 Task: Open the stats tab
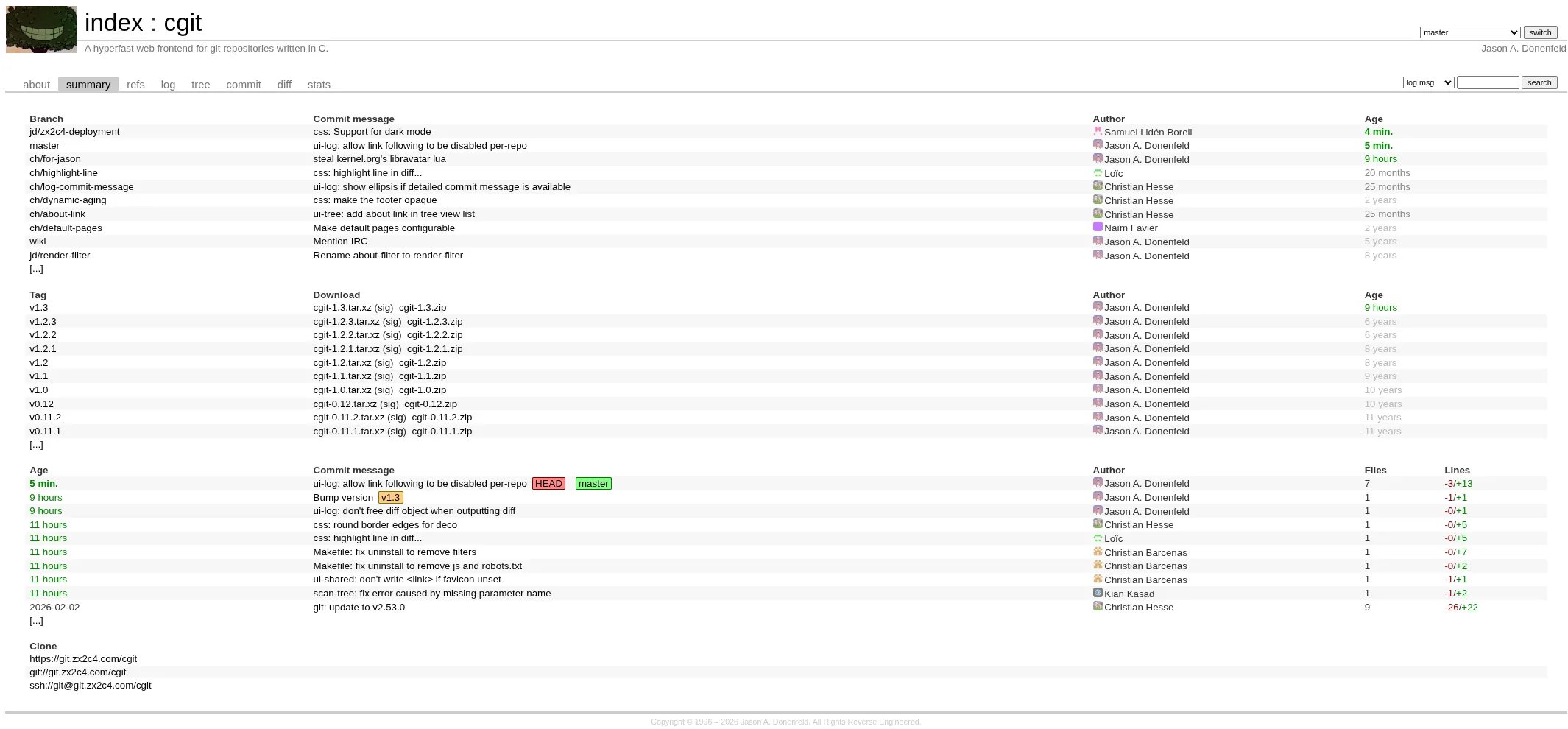[319, 85]
